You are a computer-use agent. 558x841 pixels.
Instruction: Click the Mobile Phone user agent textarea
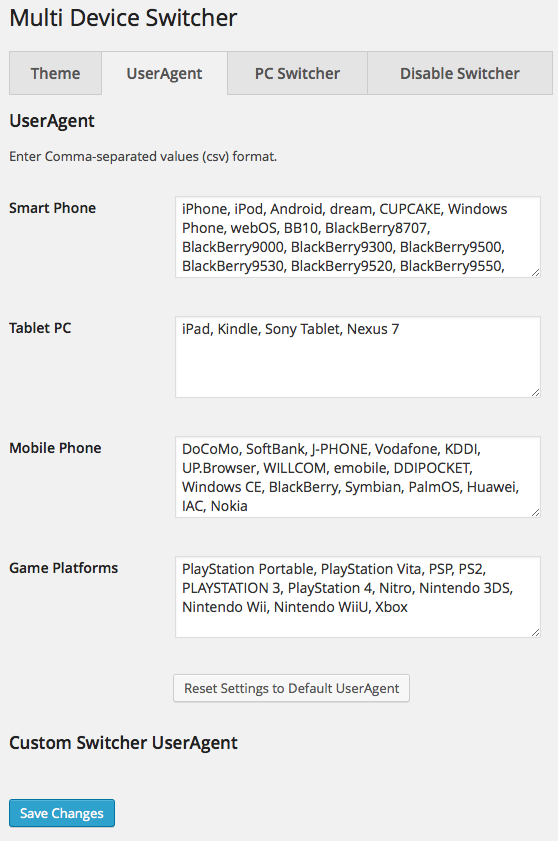coord(358,477)
